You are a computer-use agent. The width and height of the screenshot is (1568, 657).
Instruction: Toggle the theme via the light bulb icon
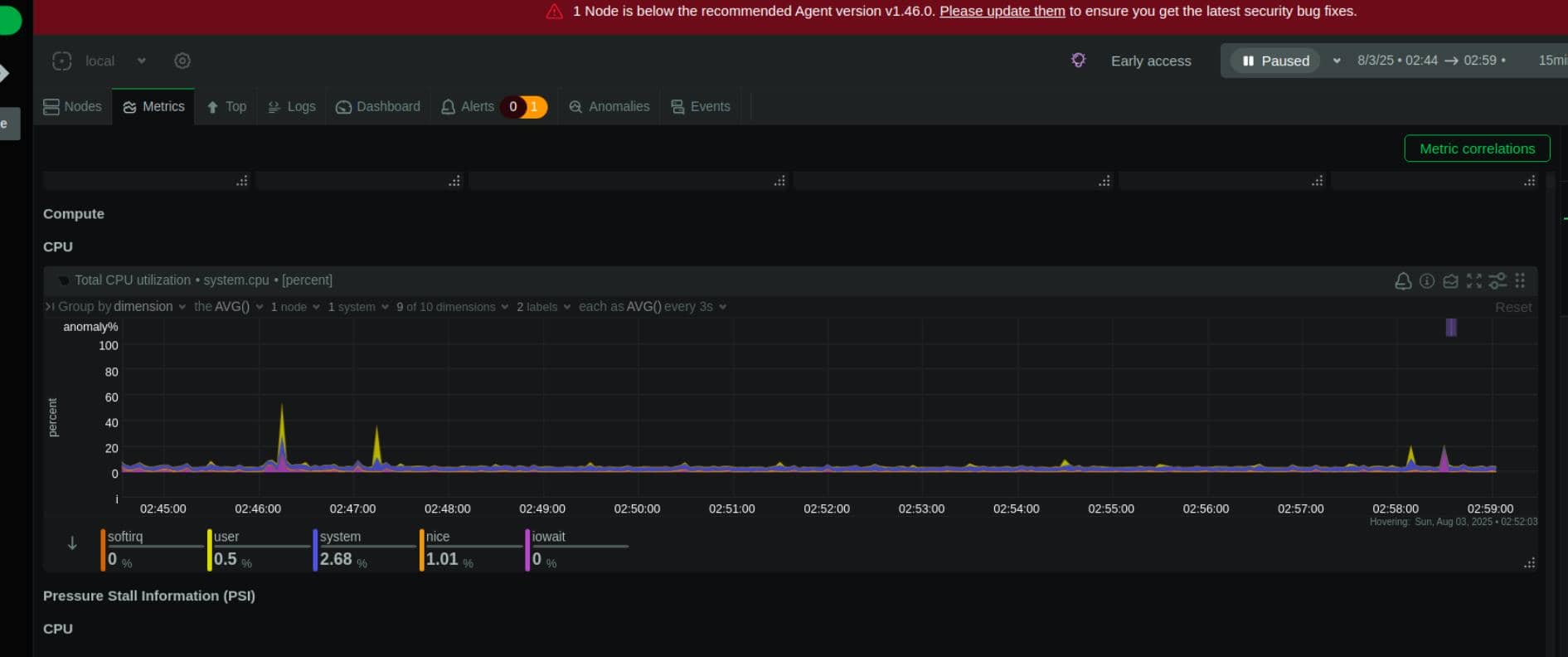tap(1078, 60)
